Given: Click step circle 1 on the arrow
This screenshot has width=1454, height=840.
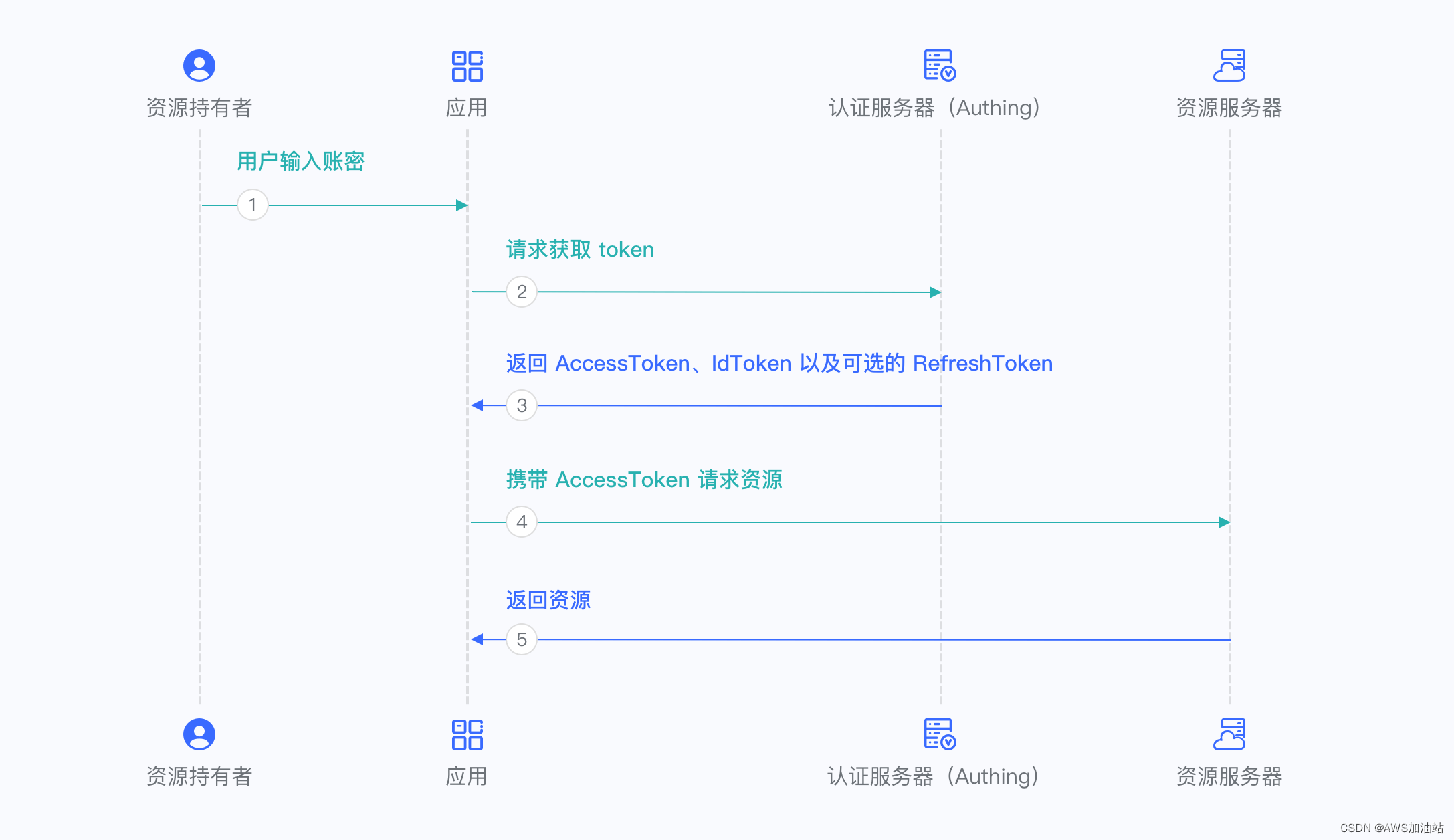Looking at the screenshot, I should point(252,205).
